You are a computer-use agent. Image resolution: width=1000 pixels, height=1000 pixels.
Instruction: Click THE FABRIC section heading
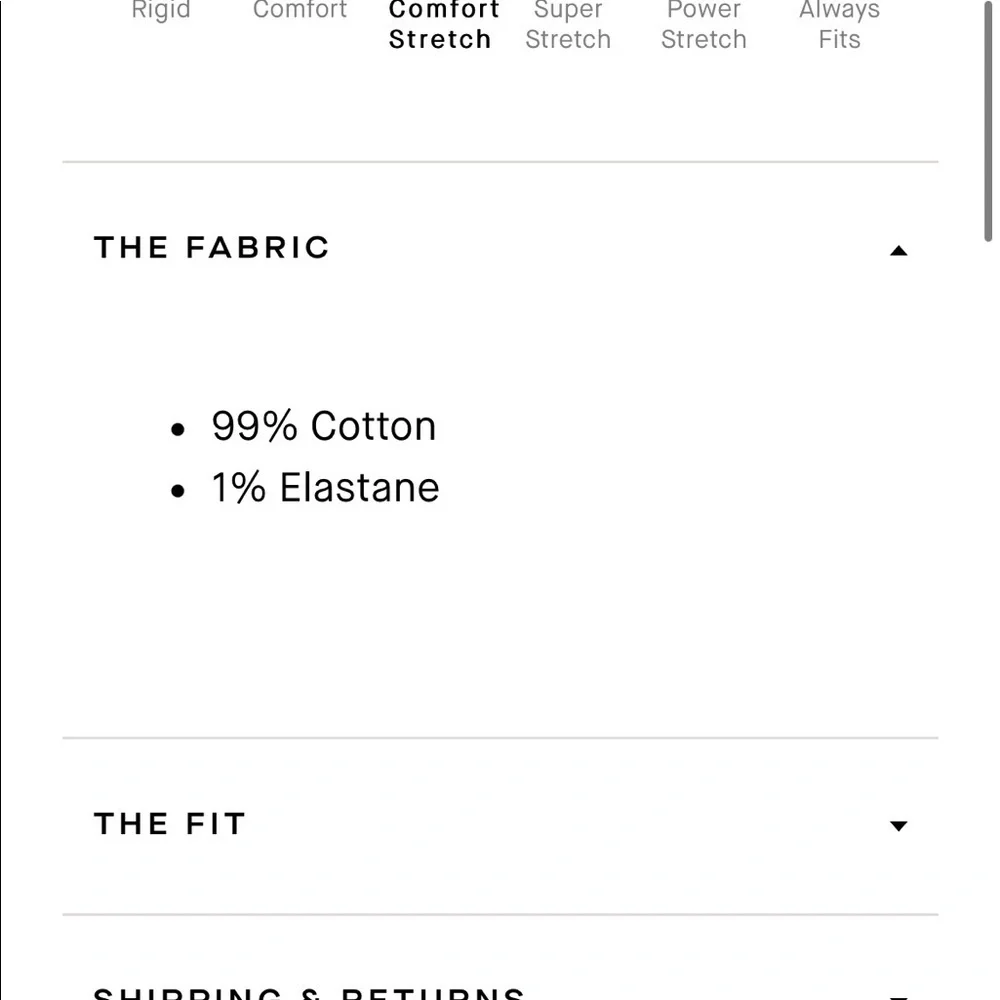[x=212, y=248]
